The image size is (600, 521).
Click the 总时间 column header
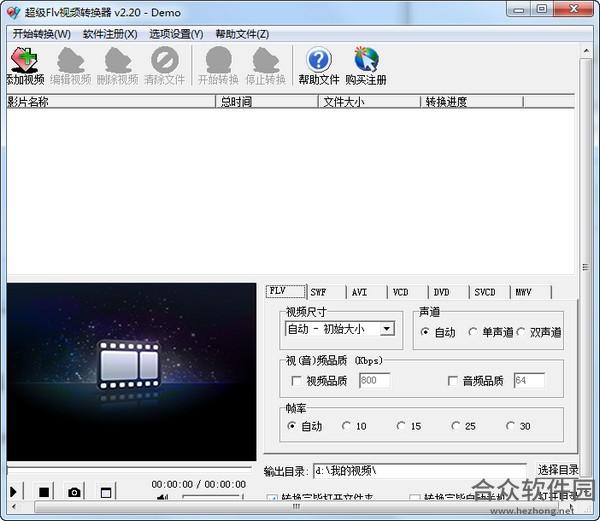click(267, 102)
